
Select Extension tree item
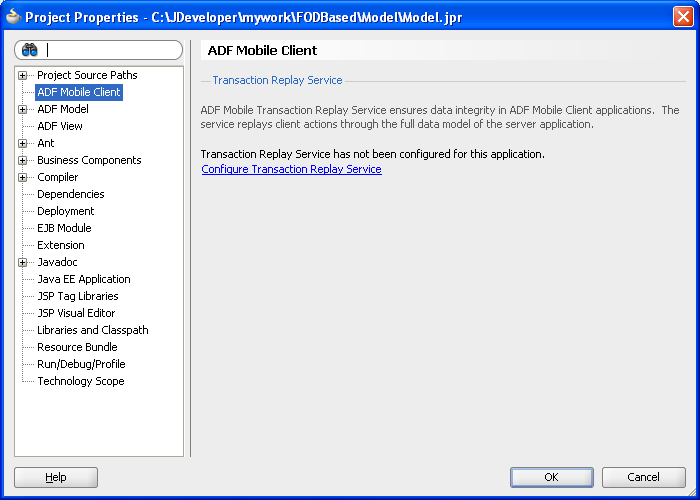(x=61, y=245)
